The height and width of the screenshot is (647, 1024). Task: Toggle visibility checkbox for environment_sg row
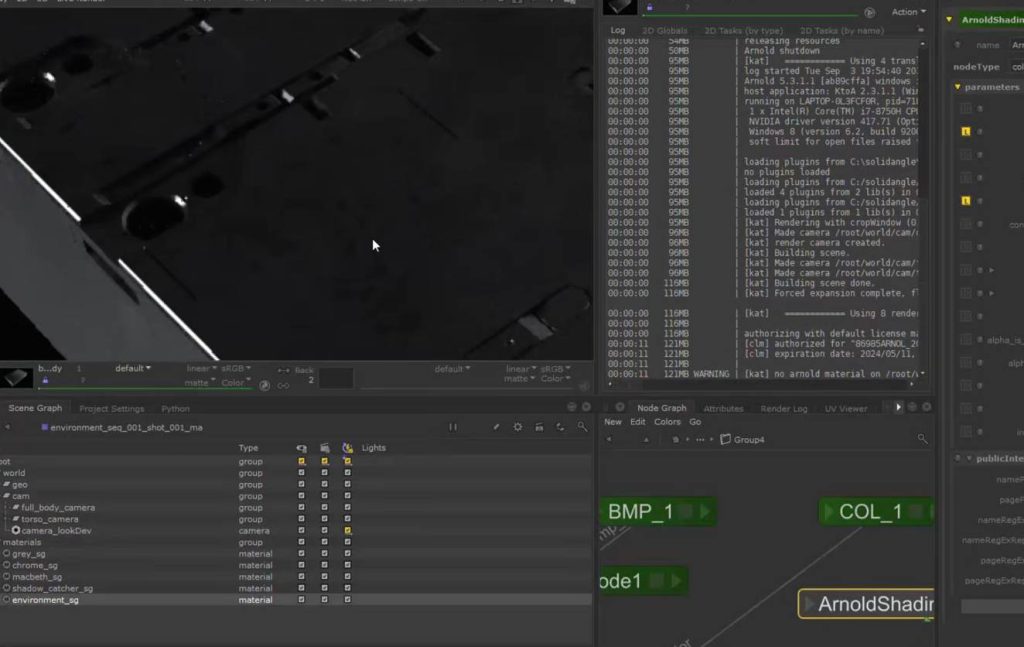pos(301,600)
